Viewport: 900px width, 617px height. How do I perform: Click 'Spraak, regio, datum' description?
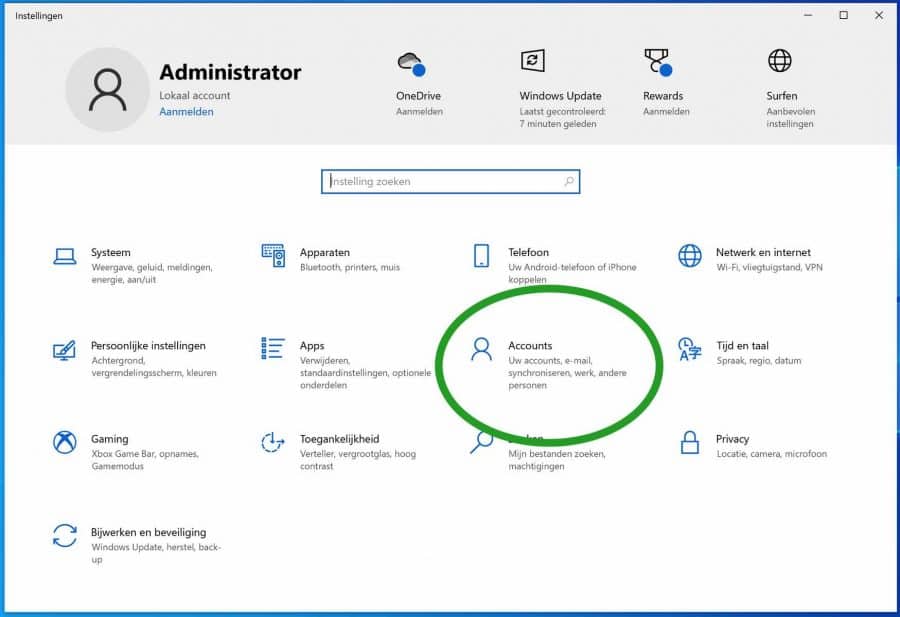(759, 361)
